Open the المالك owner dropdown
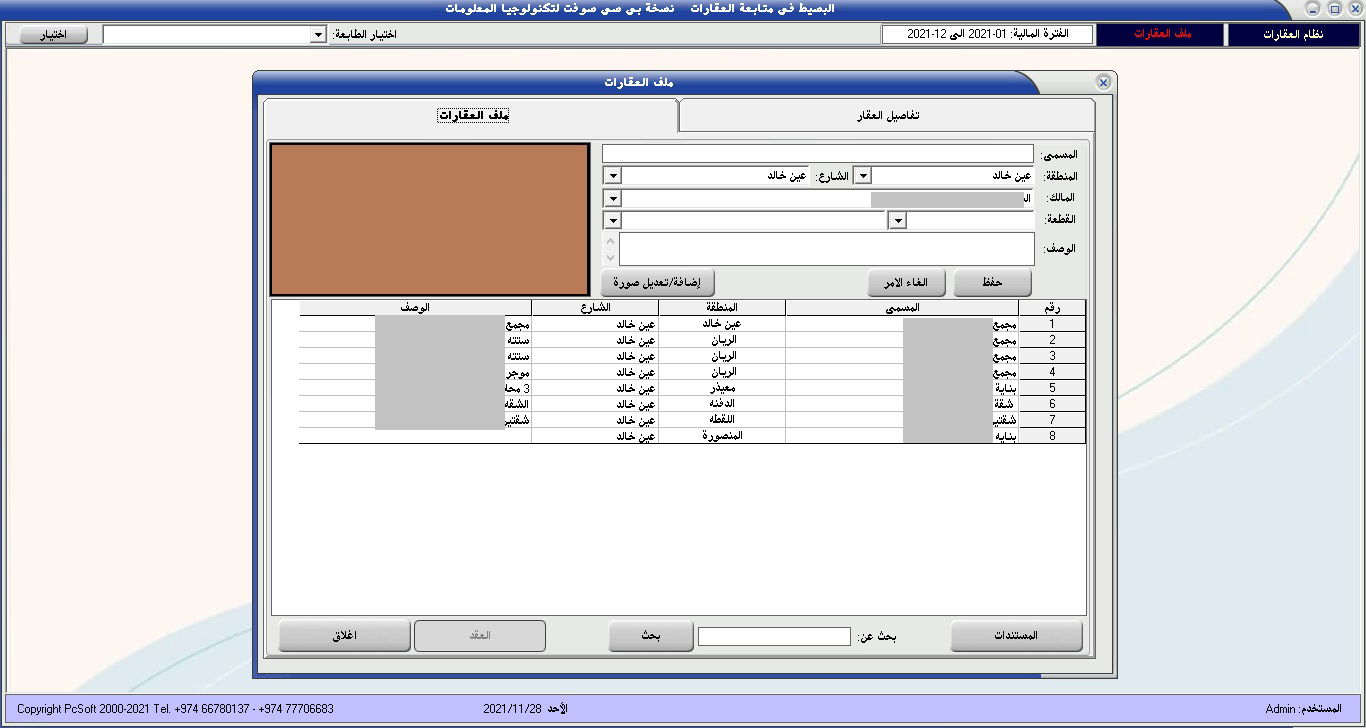Screen dimensions: 1366x728 coord(613,198)
